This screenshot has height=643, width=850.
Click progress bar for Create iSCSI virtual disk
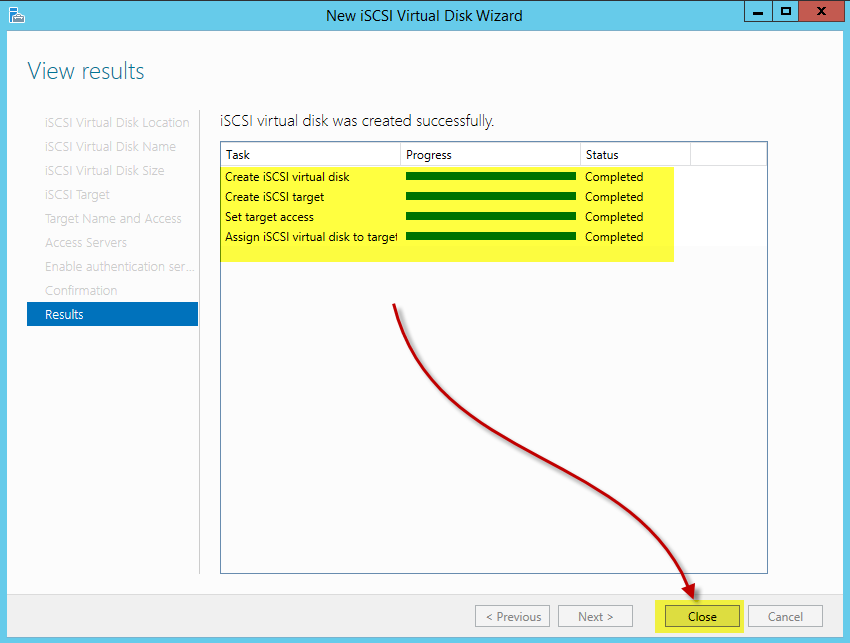click(x=491, y=176)
